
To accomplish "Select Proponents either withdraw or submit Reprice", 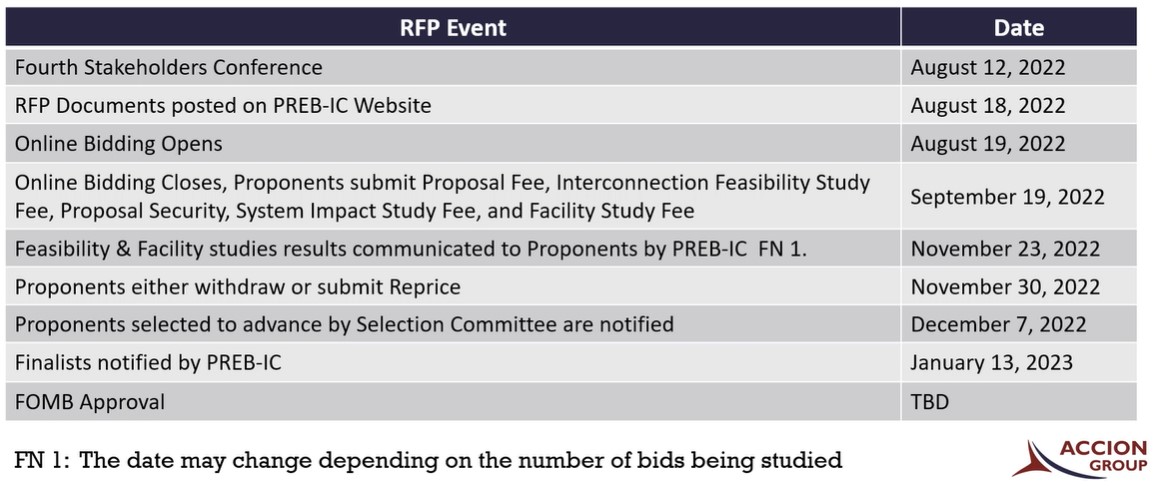I will tap(238, 287).
